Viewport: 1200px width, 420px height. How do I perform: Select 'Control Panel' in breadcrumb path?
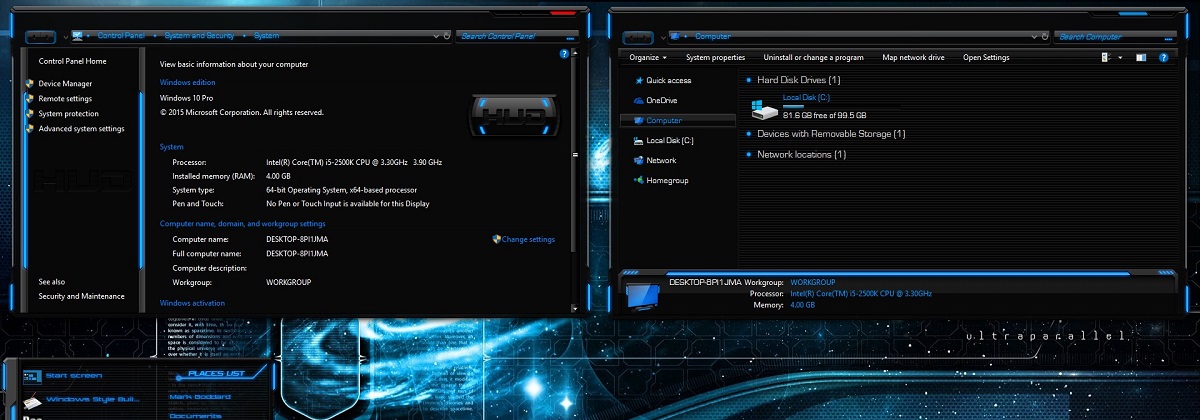click(x=121, y=36)
